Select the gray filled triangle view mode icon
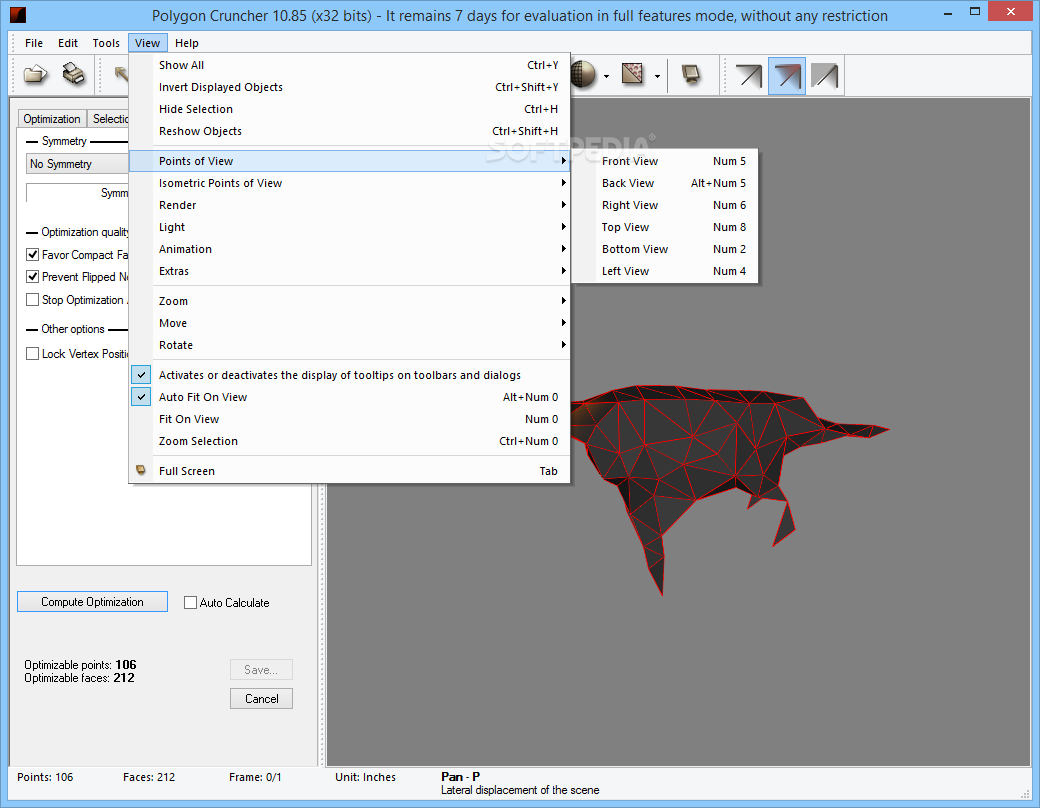1040x808 pixels. tap(824, 76)
